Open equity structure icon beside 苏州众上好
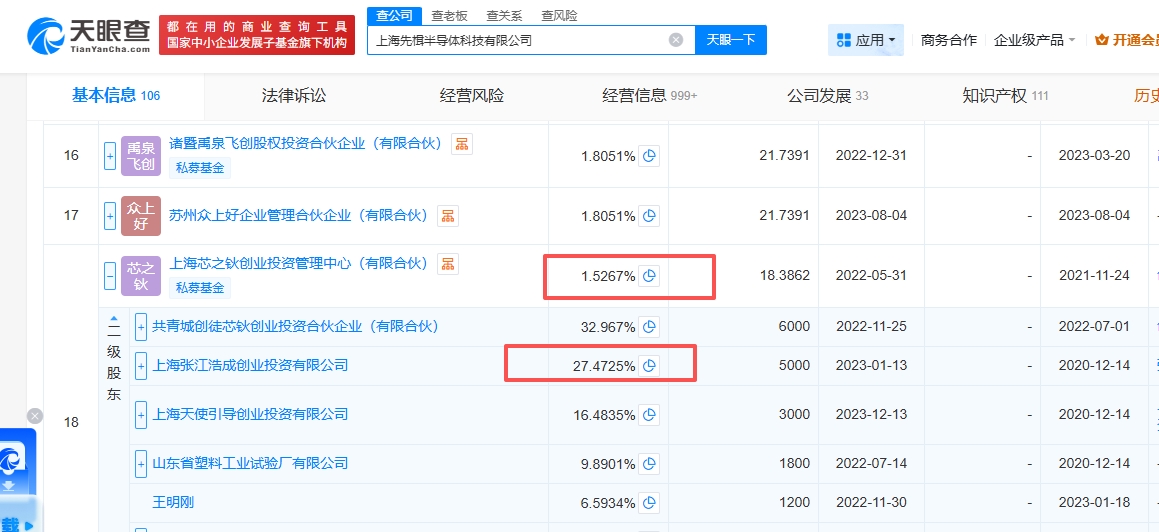 click(x=447, y=216)
